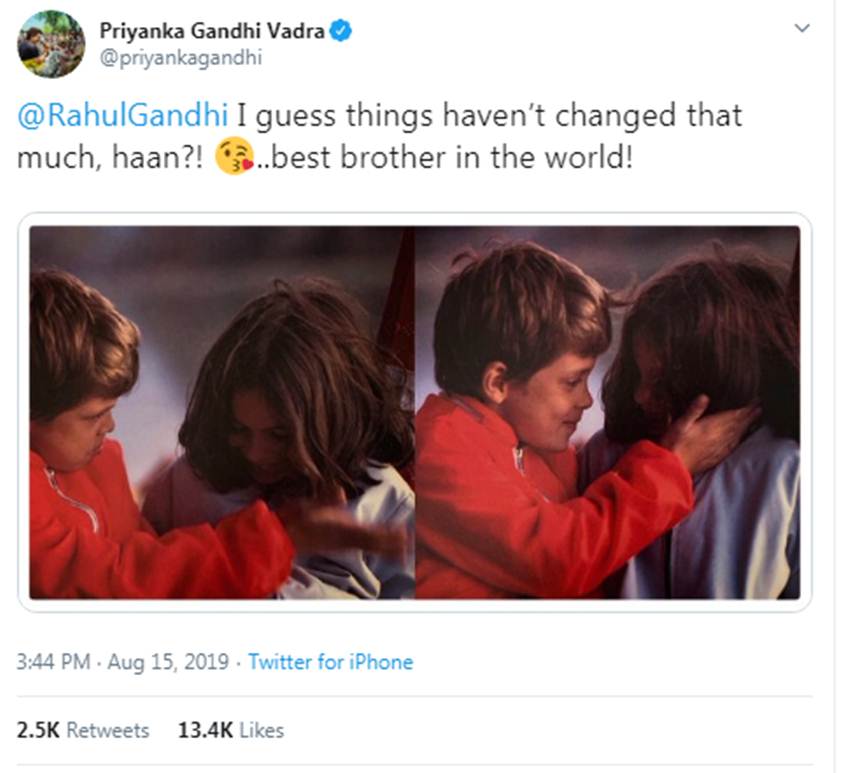Open the left childhood photo
Viewport: 850px width, 773px height.
pyautogui.click(x=221, y=412)
